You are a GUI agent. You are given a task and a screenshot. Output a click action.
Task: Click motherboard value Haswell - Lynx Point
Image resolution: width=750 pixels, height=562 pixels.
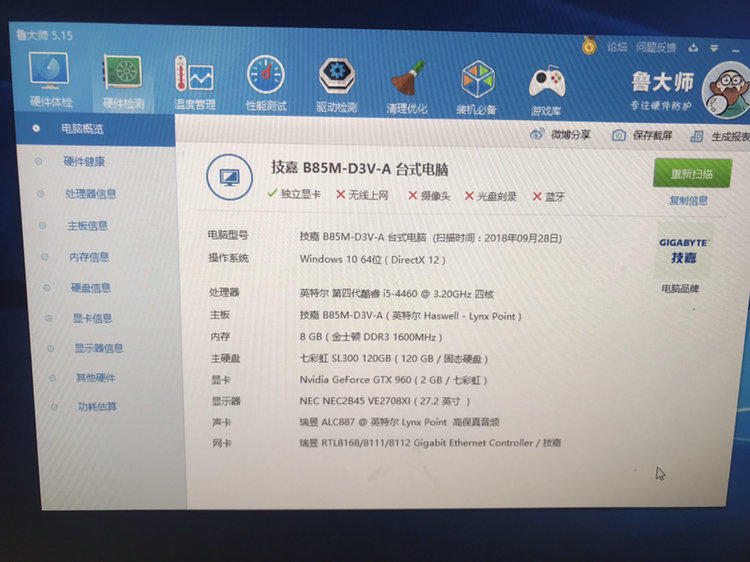click(410, 316)
